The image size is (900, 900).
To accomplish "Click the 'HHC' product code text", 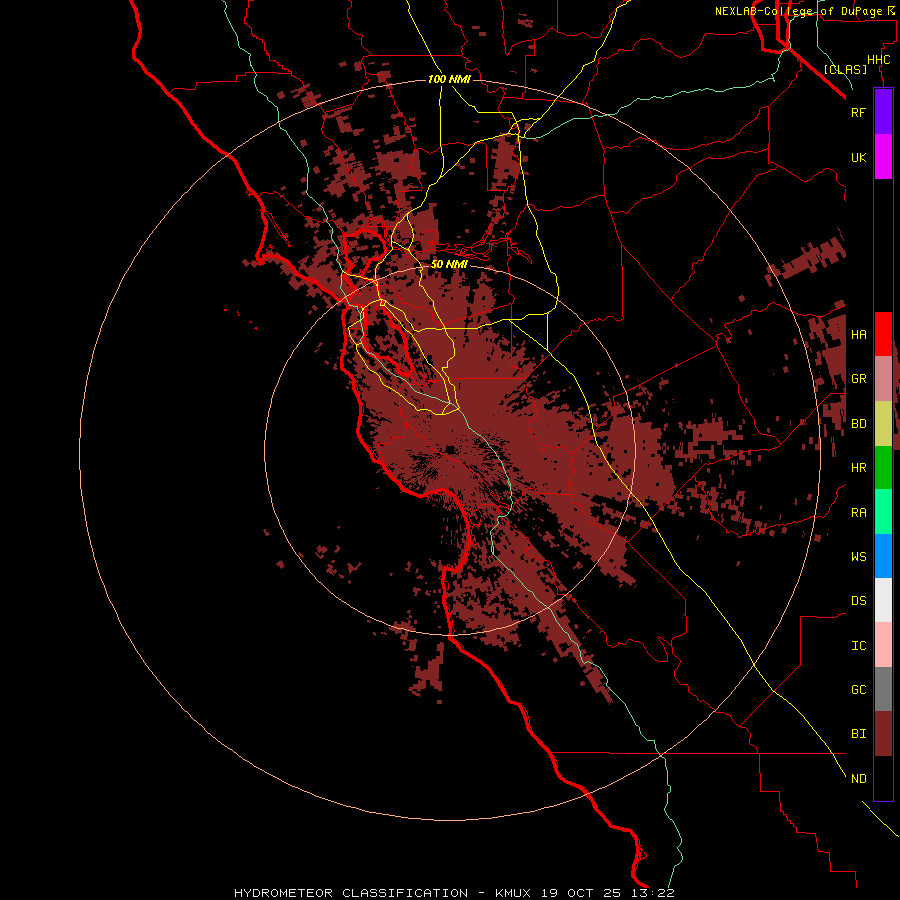I will click(878, 60).
